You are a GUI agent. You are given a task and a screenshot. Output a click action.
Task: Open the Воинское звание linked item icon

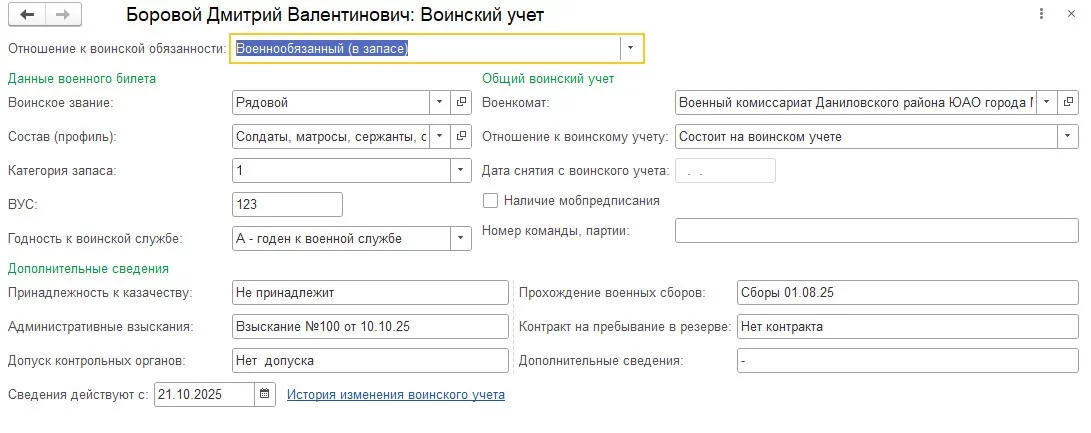point(461,102)
